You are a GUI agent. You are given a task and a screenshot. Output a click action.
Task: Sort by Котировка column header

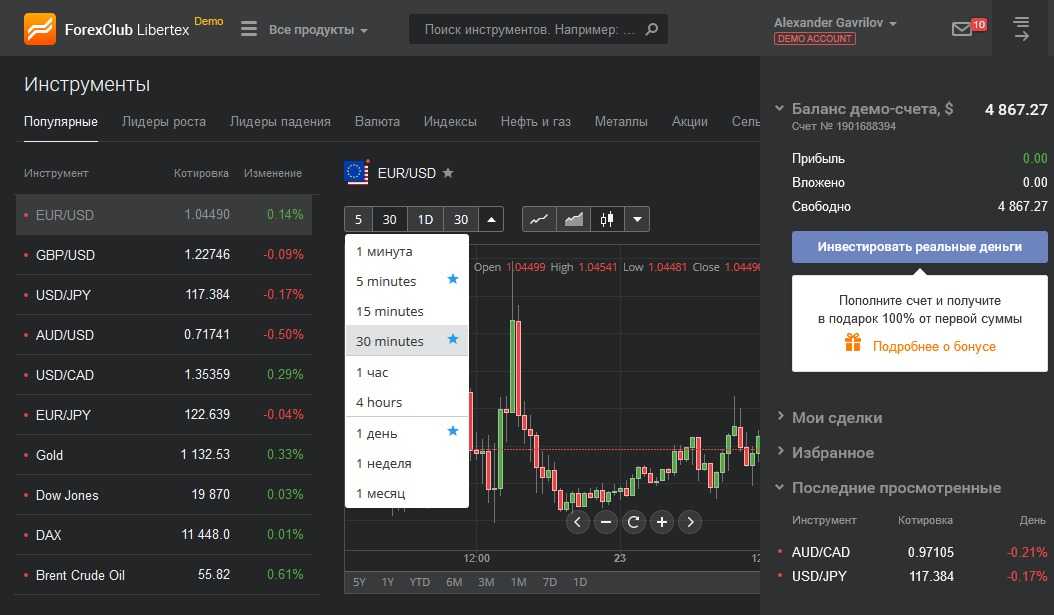201,173
